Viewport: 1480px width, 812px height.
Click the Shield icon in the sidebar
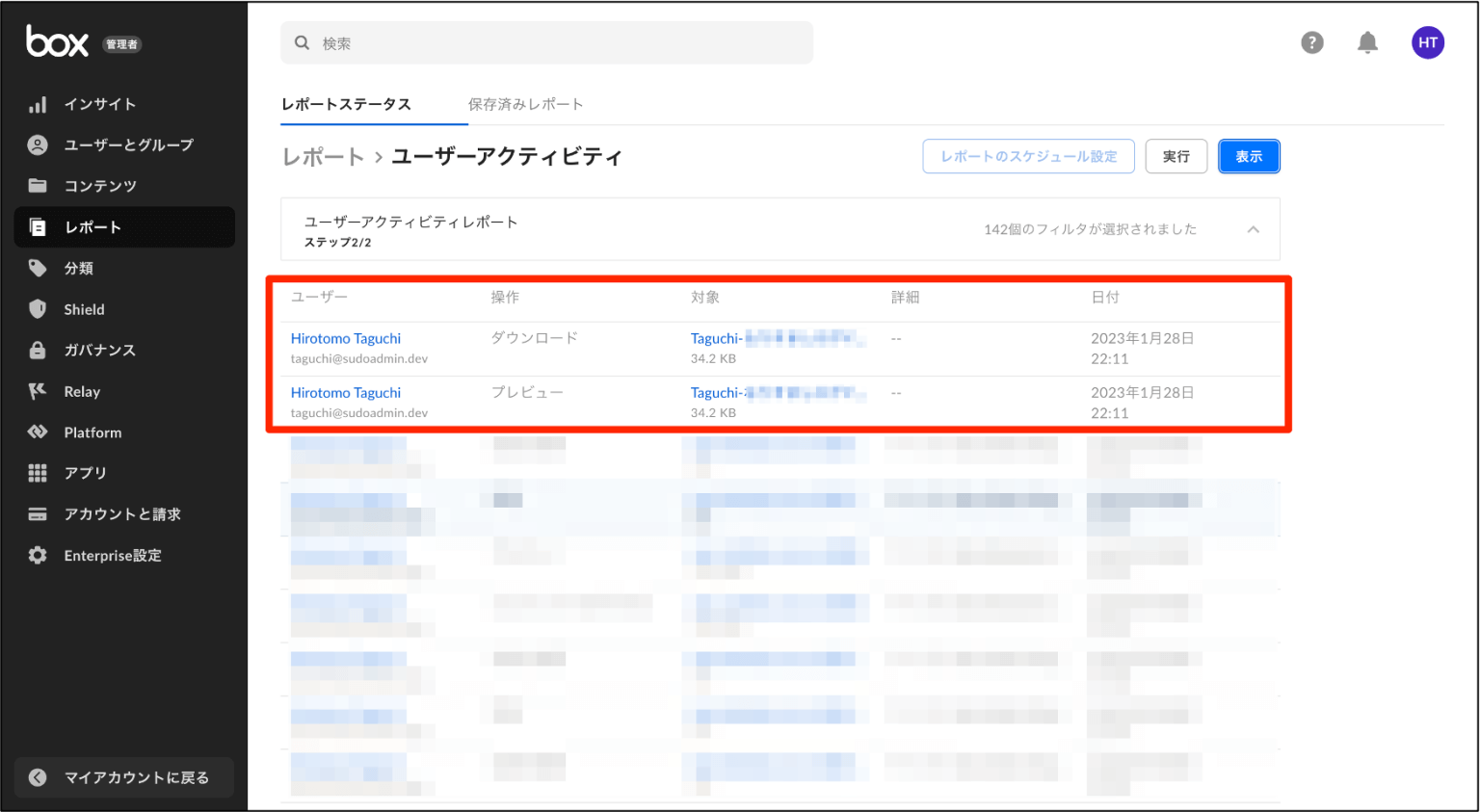pos(84,309)
